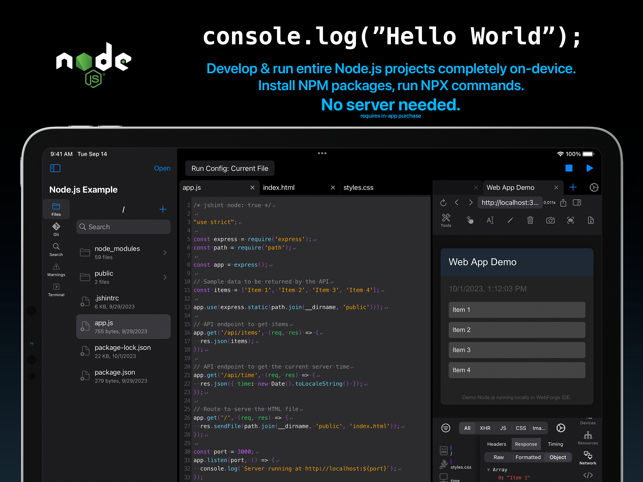The image size is (643, 482).
Task: Open package.json file
Action: tap(123, 376)
